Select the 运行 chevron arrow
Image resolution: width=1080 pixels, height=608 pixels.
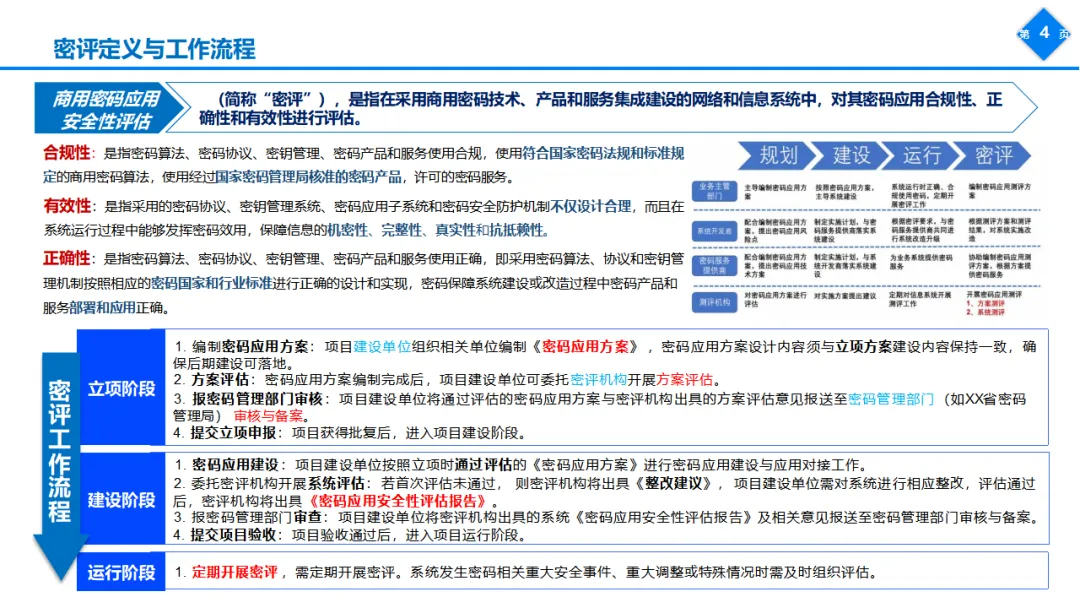pyautogui.click(x=922, y=156)
